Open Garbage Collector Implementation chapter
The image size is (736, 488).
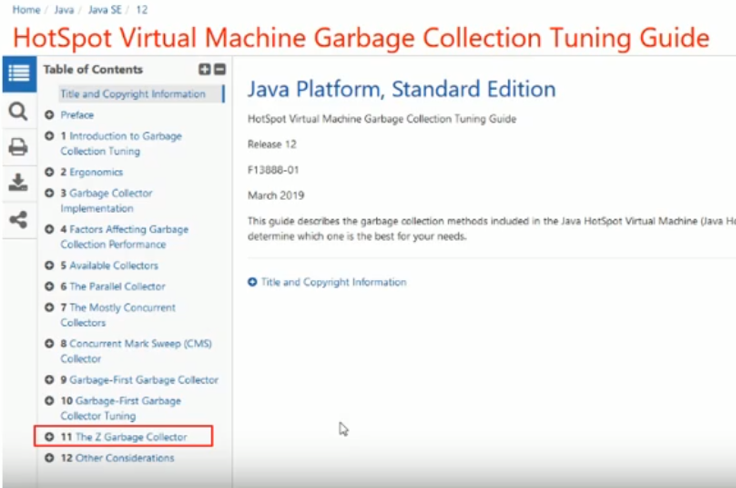click(107, 201)
